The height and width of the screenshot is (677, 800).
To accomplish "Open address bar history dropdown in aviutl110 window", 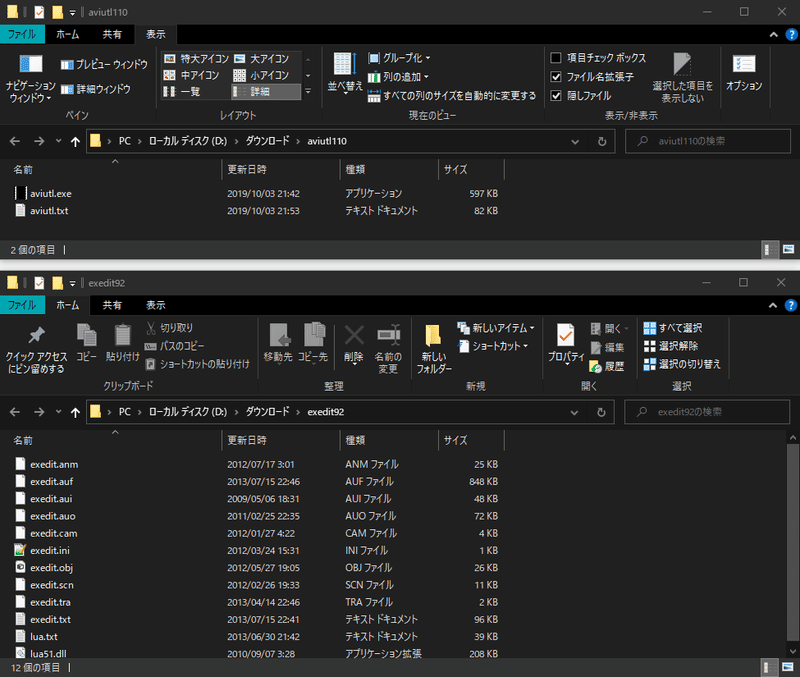I will (575, 141).
